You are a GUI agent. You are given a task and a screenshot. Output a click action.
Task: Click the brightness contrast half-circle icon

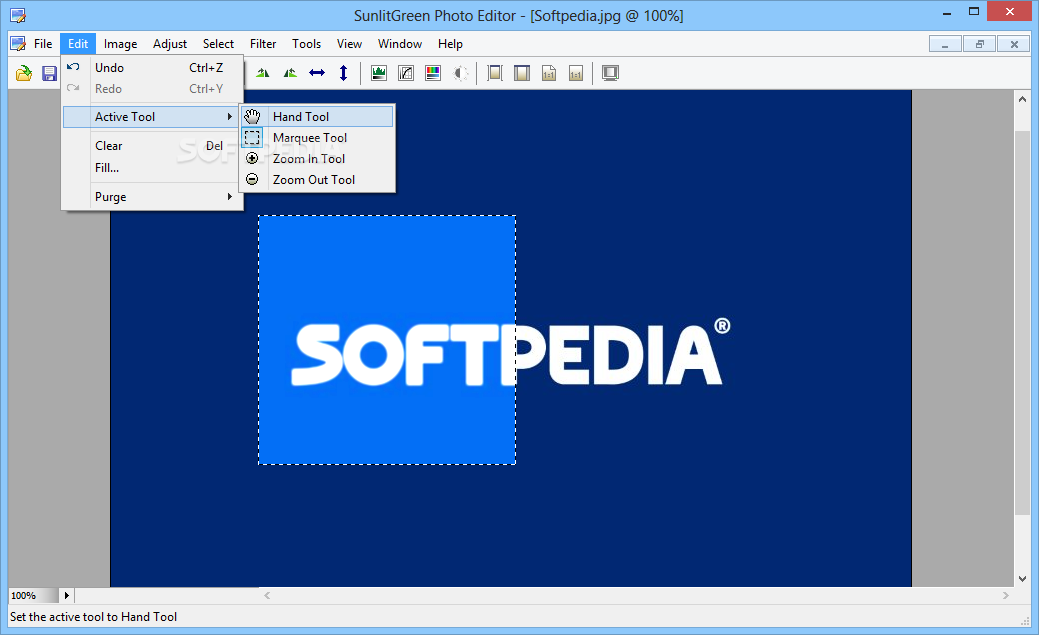point(460,73)
